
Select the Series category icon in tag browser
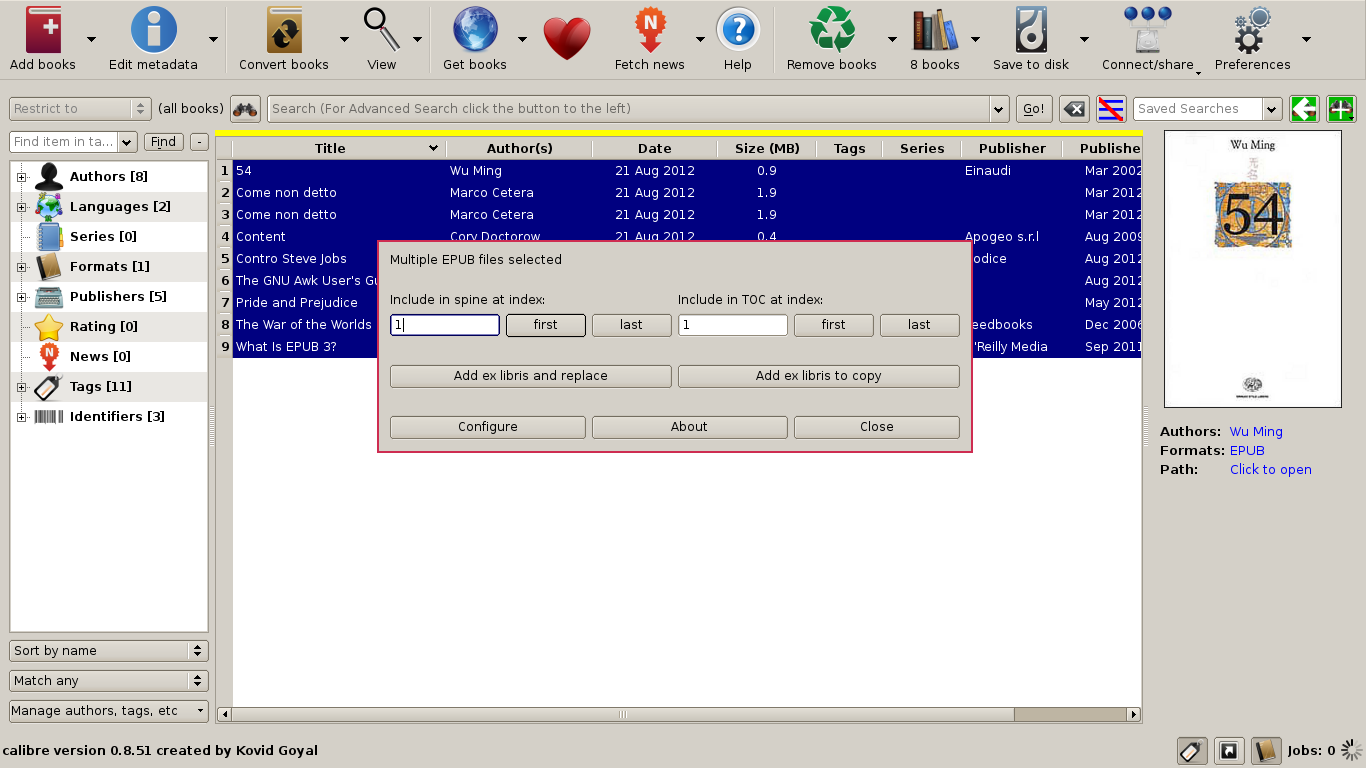click(x=49, y=237)
